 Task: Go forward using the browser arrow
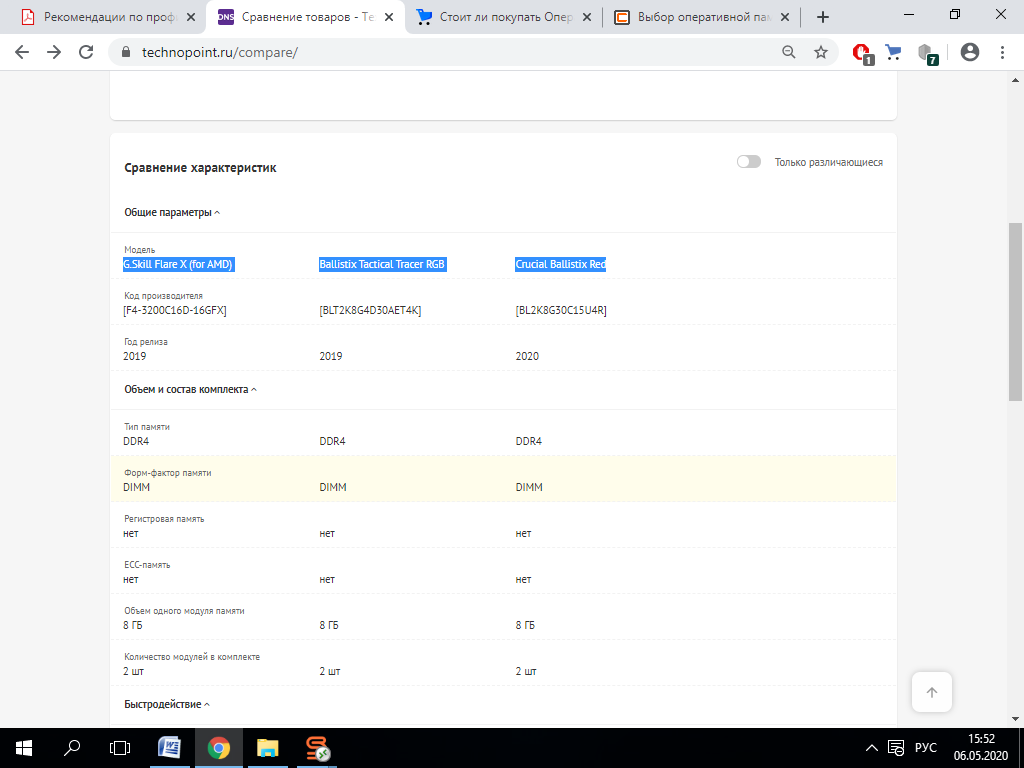click(x=54, y=52)
